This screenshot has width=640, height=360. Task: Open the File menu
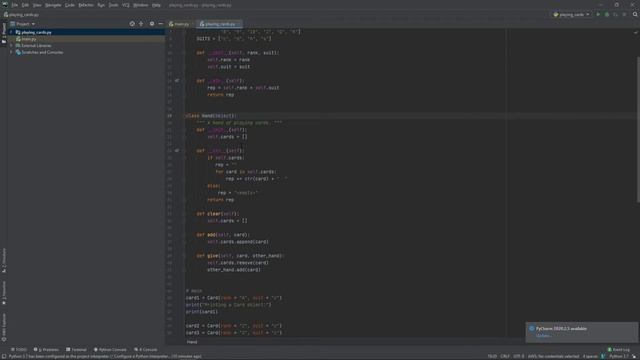click(15, 5)
